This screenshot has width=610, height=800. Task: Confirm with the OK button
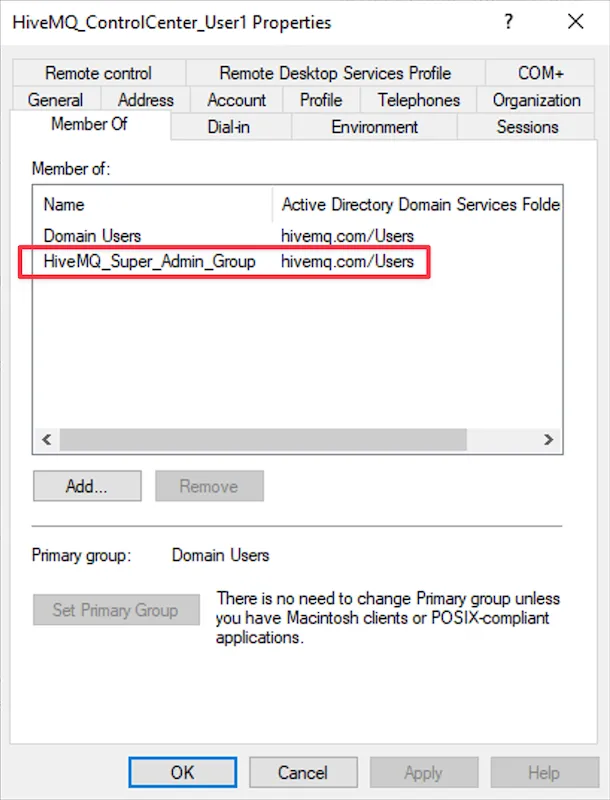183,772
